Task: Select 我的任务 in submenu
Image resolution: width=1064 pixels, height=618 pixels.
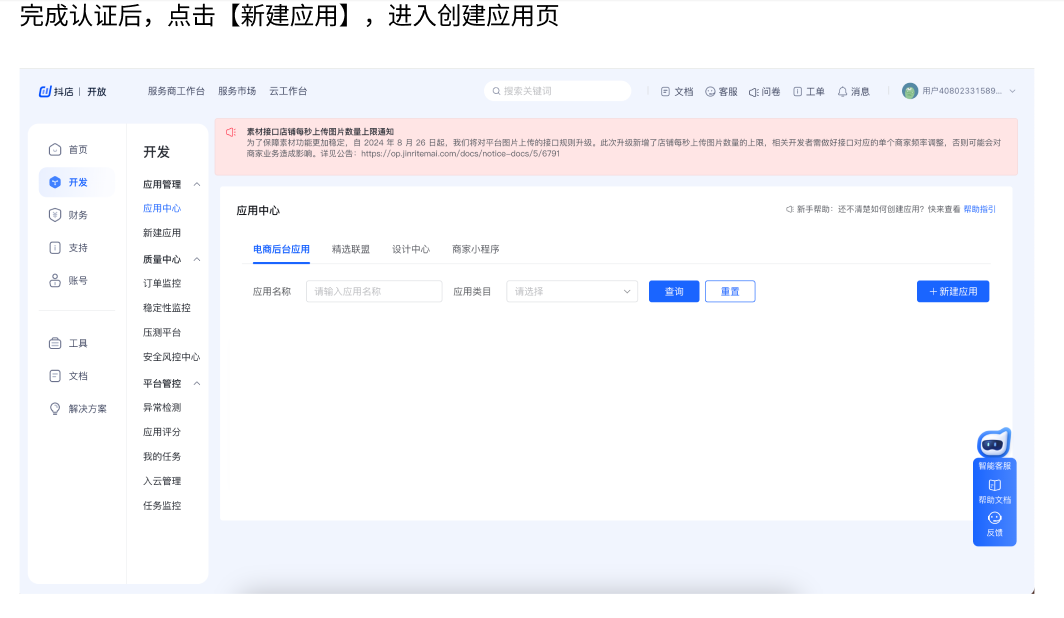Action: [162, 457]
